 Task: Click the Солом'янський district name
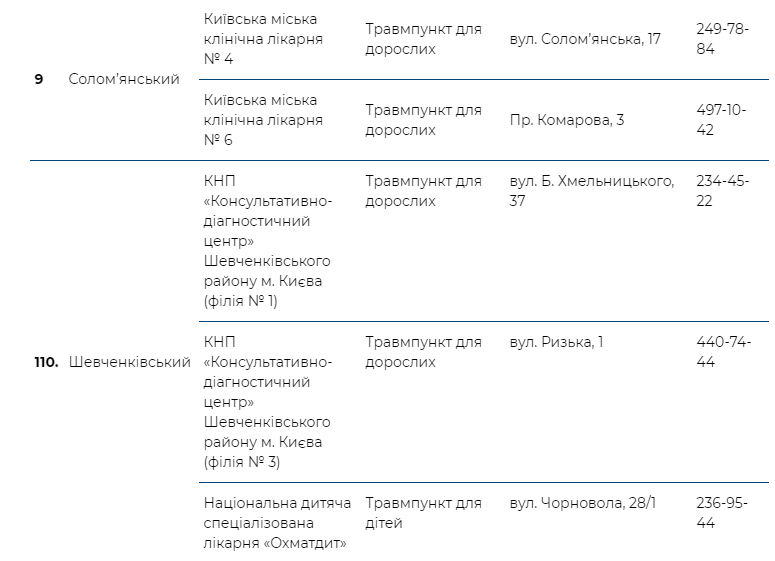click(124, 79)
